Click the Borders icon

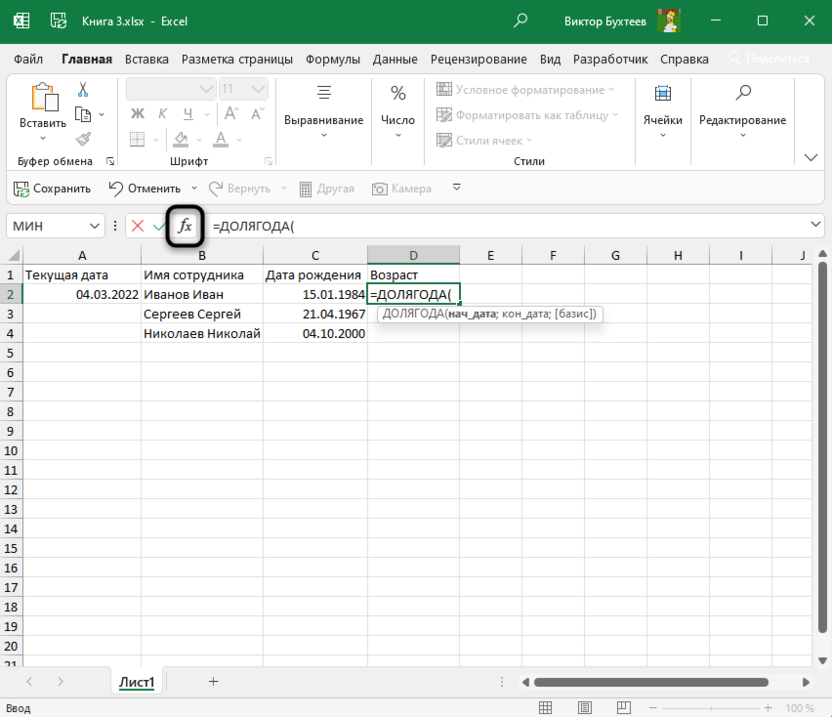(x=137, y=140)
